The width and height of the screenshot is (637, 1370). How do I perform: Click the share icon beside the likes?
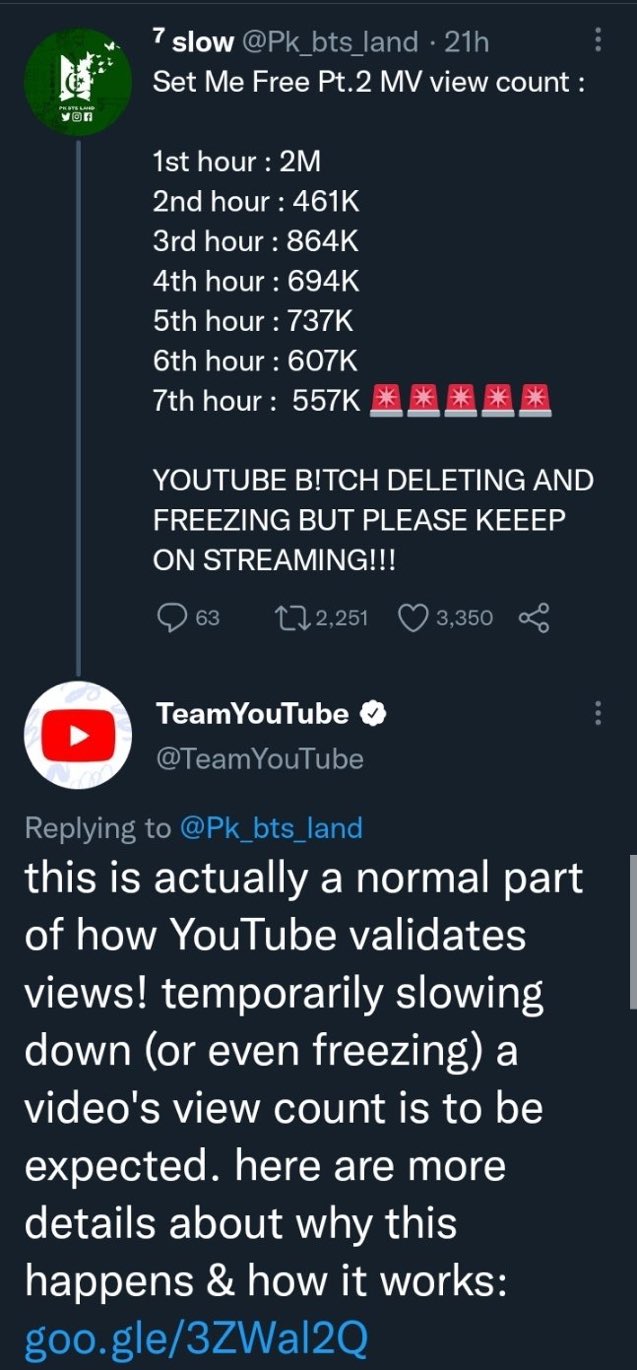[534, 618]
